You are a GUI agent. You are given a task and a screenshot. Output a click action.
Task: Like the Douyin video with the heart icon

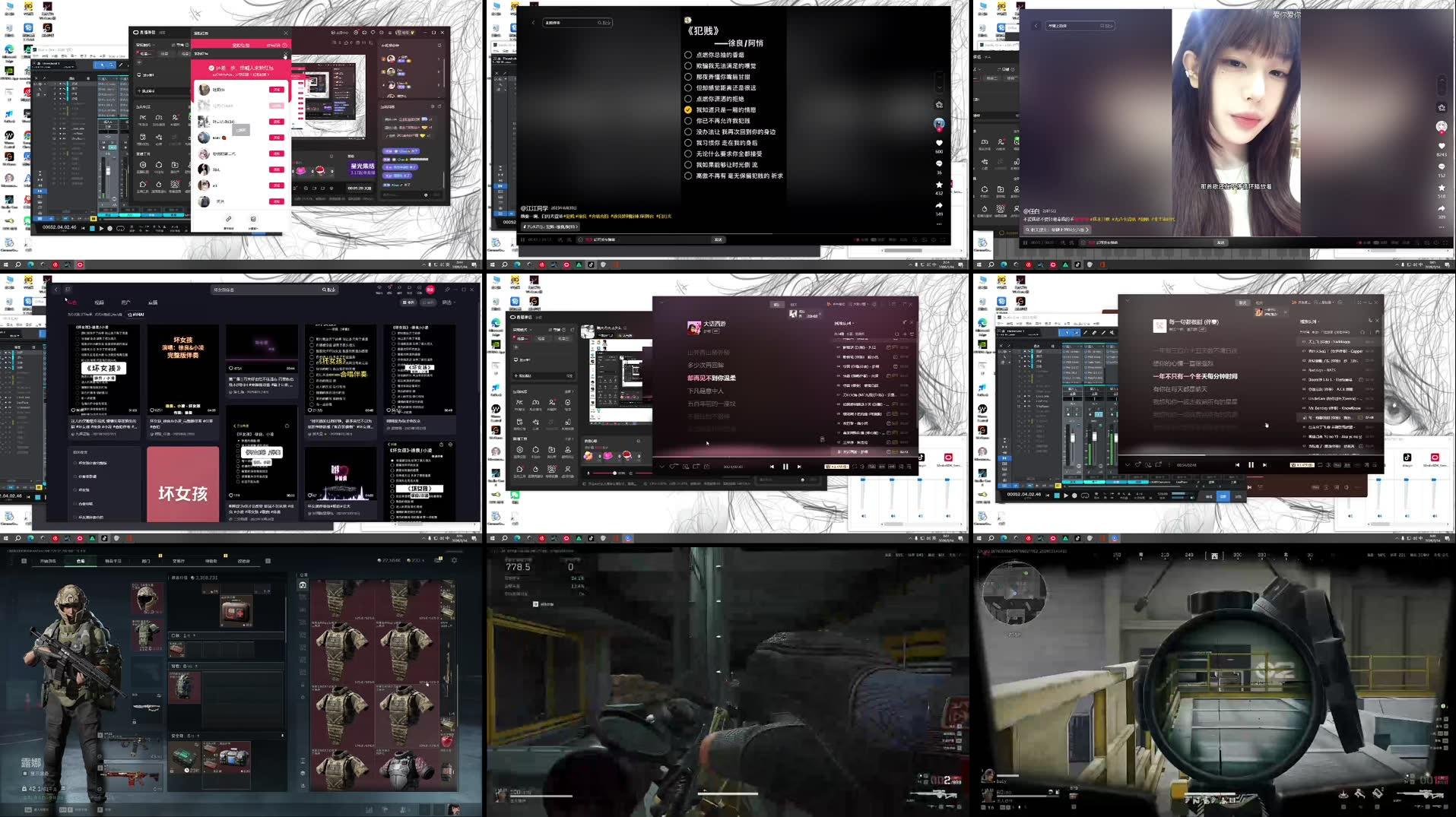(x=940, y=143)
